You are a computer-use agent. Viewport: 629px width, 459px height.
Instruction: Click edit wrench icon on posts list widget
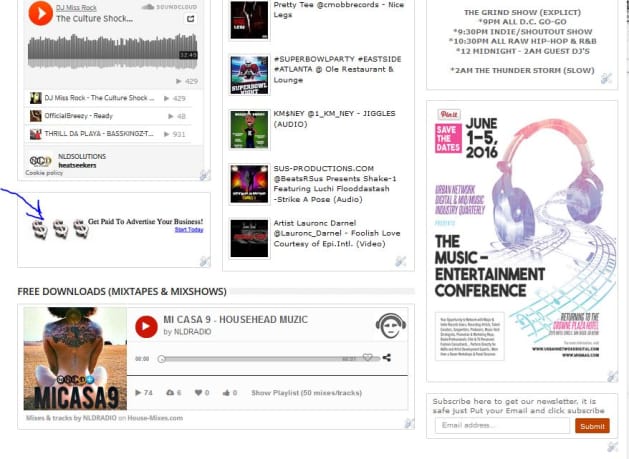click(400, 261)
